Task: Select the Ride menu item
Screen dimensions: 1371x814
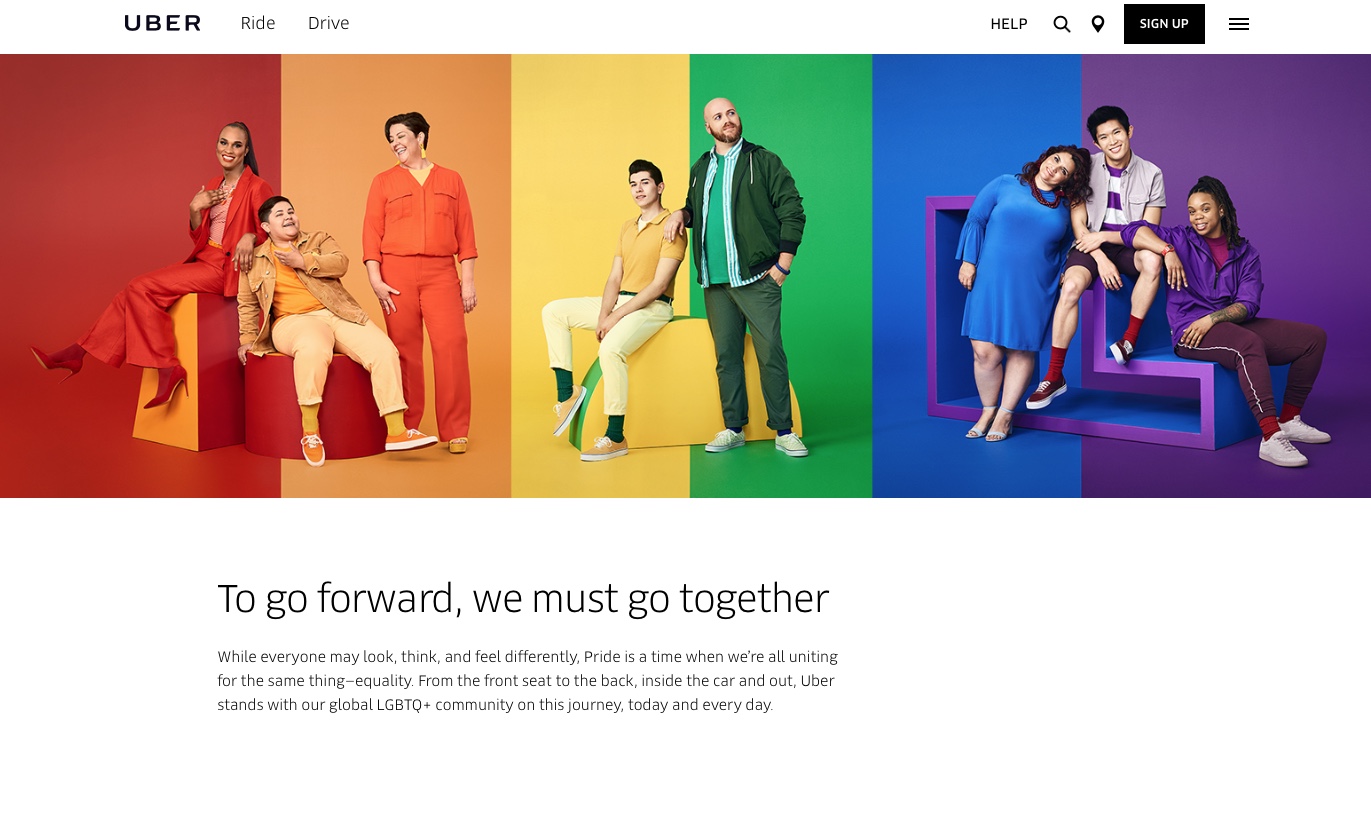Action: point(258,23)
